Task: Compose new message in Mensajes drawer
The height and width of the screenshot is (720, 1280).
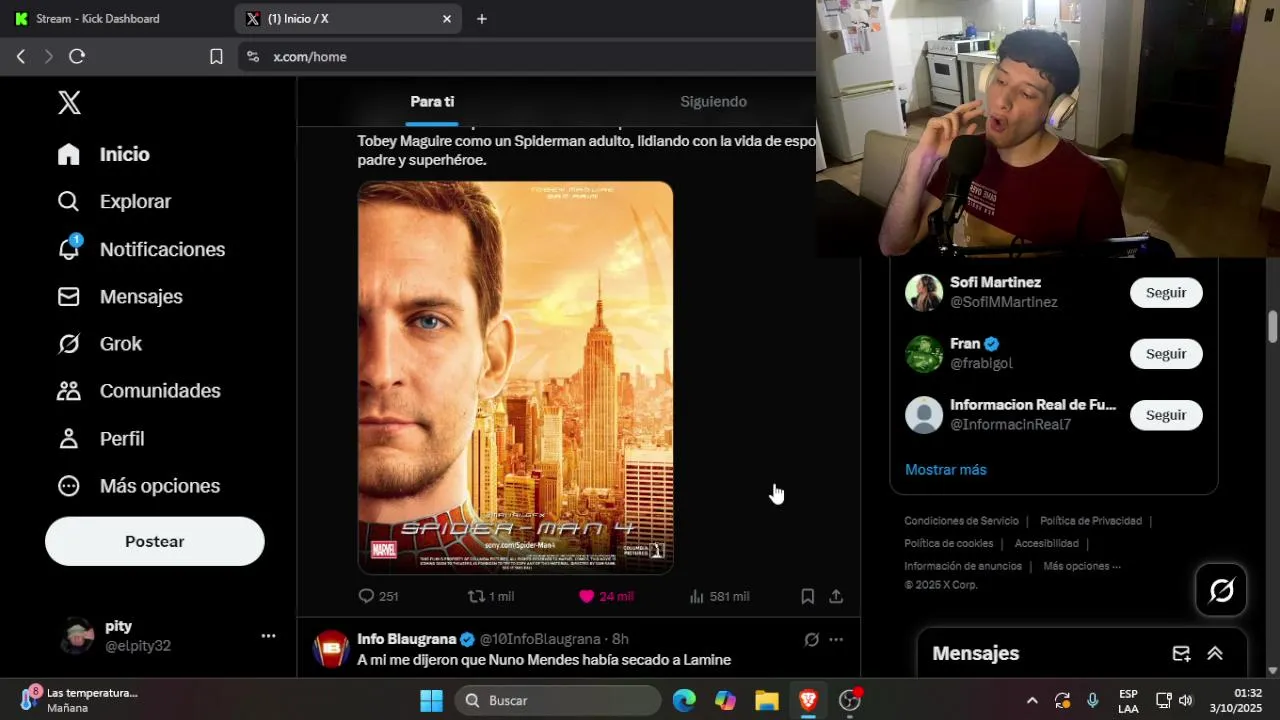Action: [1181, 653]
